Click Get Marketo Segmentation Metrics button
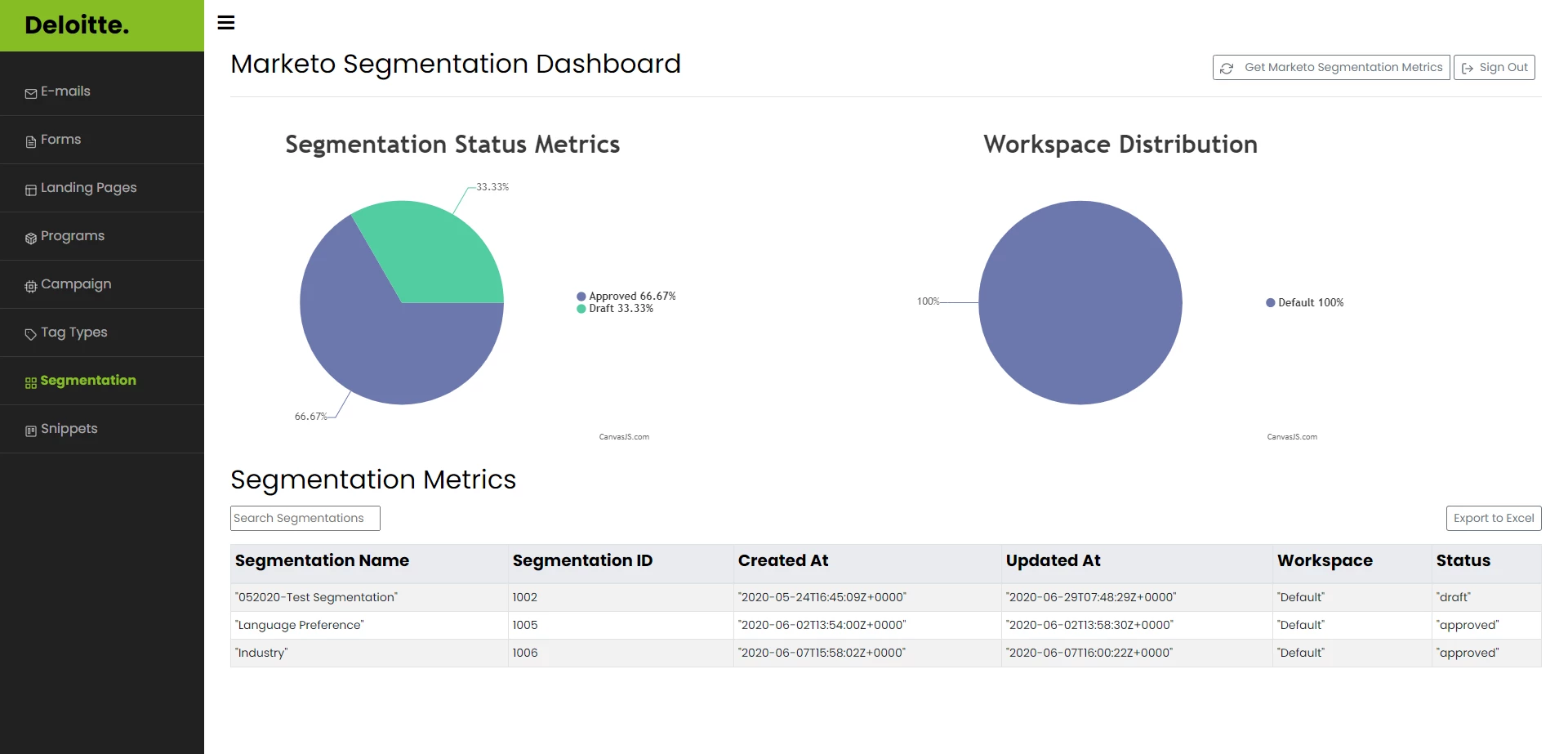The width and height of the screenshot is (1568, 754). pos(1331,68)
